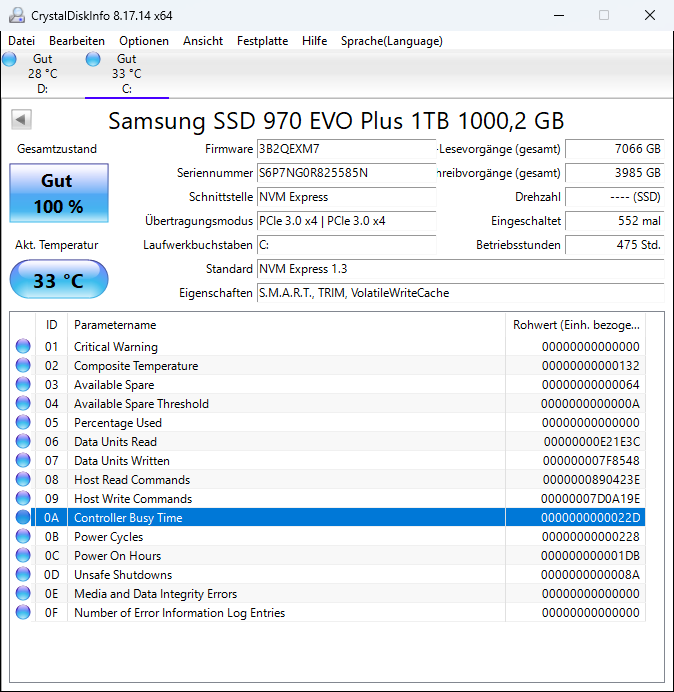Click the status orb of Power Cycles row

pos(23,536)
